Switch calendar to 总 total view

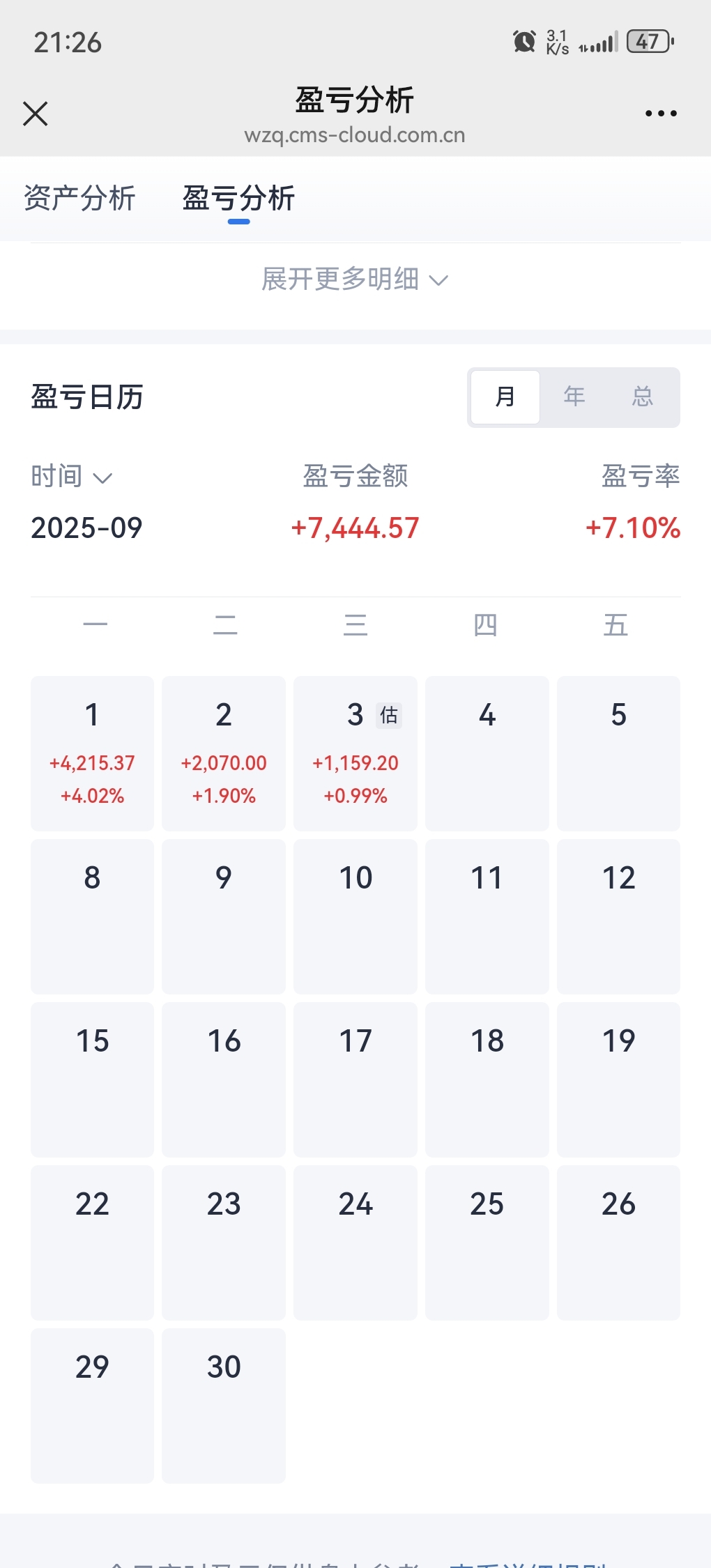coord(642,397)
